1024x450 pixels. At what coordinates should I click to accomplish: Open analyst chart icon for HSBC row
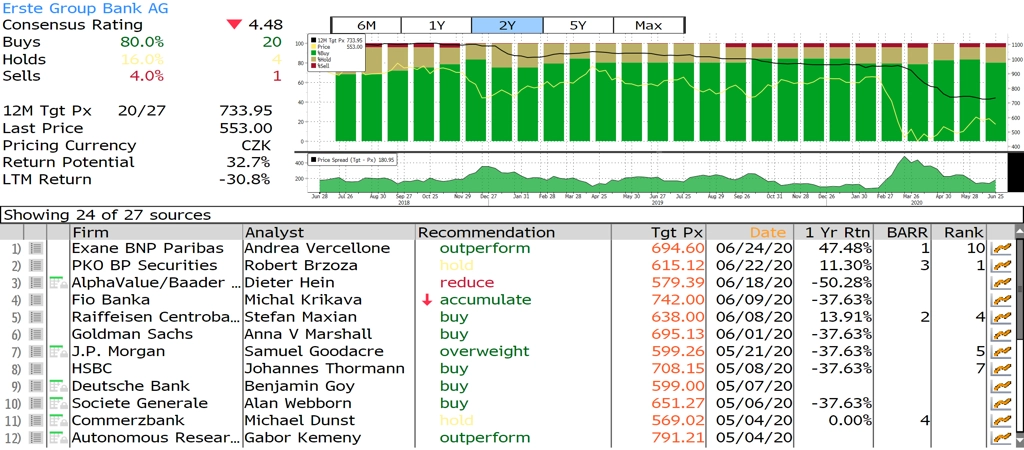point(1000,369)
